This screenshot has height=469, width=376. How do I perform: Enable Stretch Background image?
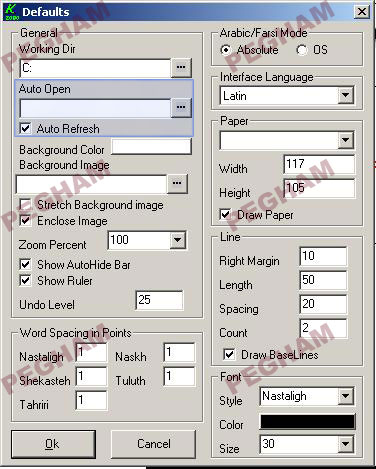coord(25,205)
